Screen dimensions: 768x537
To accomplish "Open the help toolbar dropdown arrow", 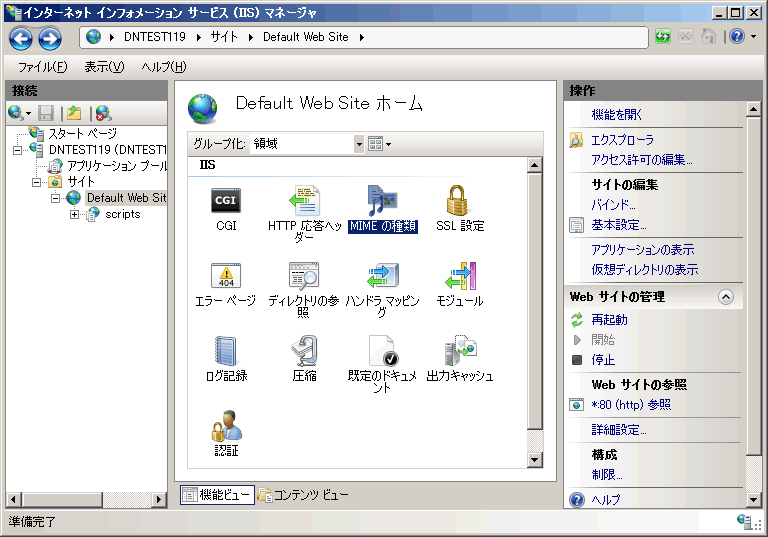I will pos(753,36).
